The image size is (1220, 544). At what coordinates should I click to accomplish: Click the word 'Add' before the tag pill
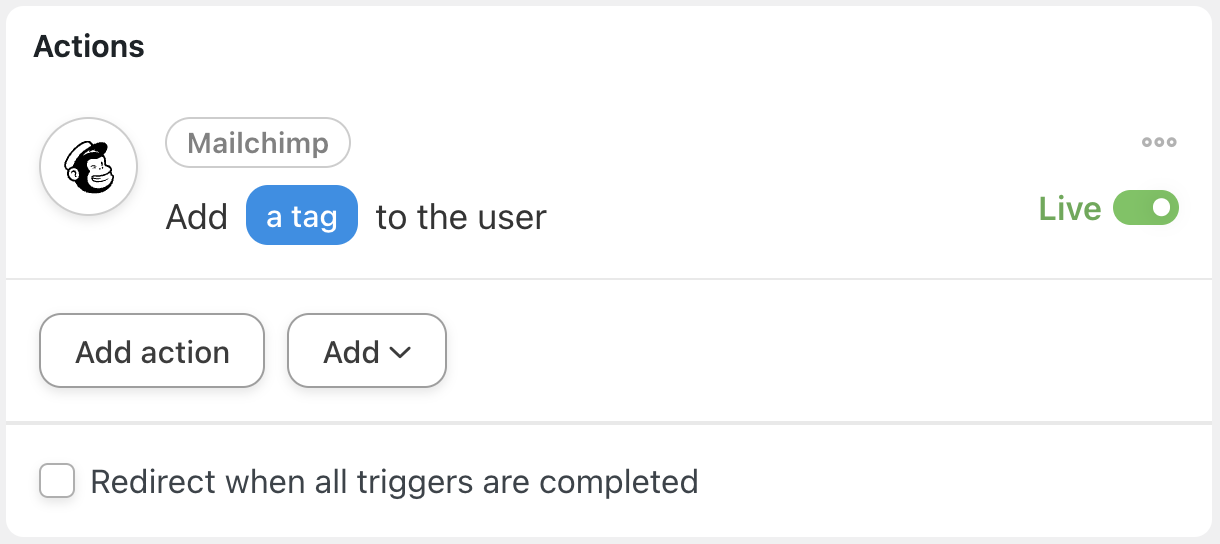coord(196,217)
